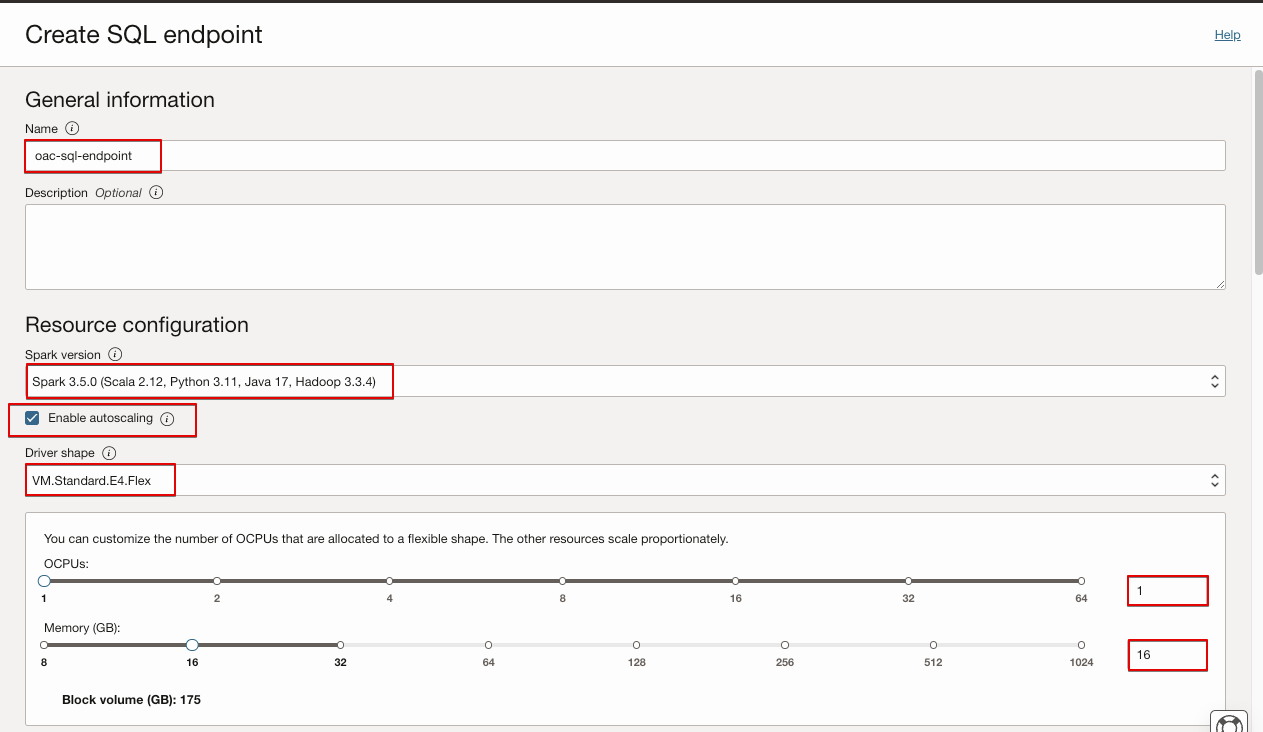
Task: Click the Memory (GB) number input box
Action: pos(1168,655)
